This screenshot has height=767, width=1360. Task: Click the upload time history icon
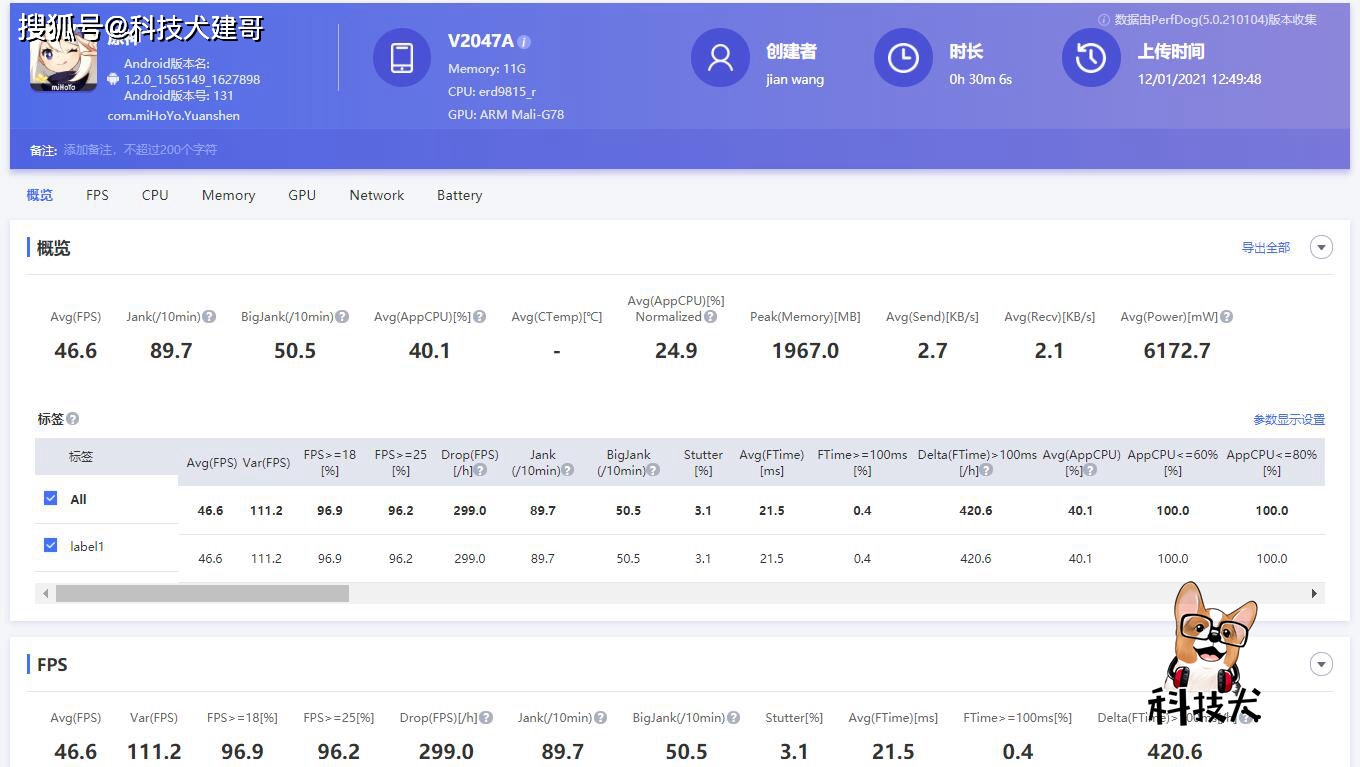click(1091, 58)
